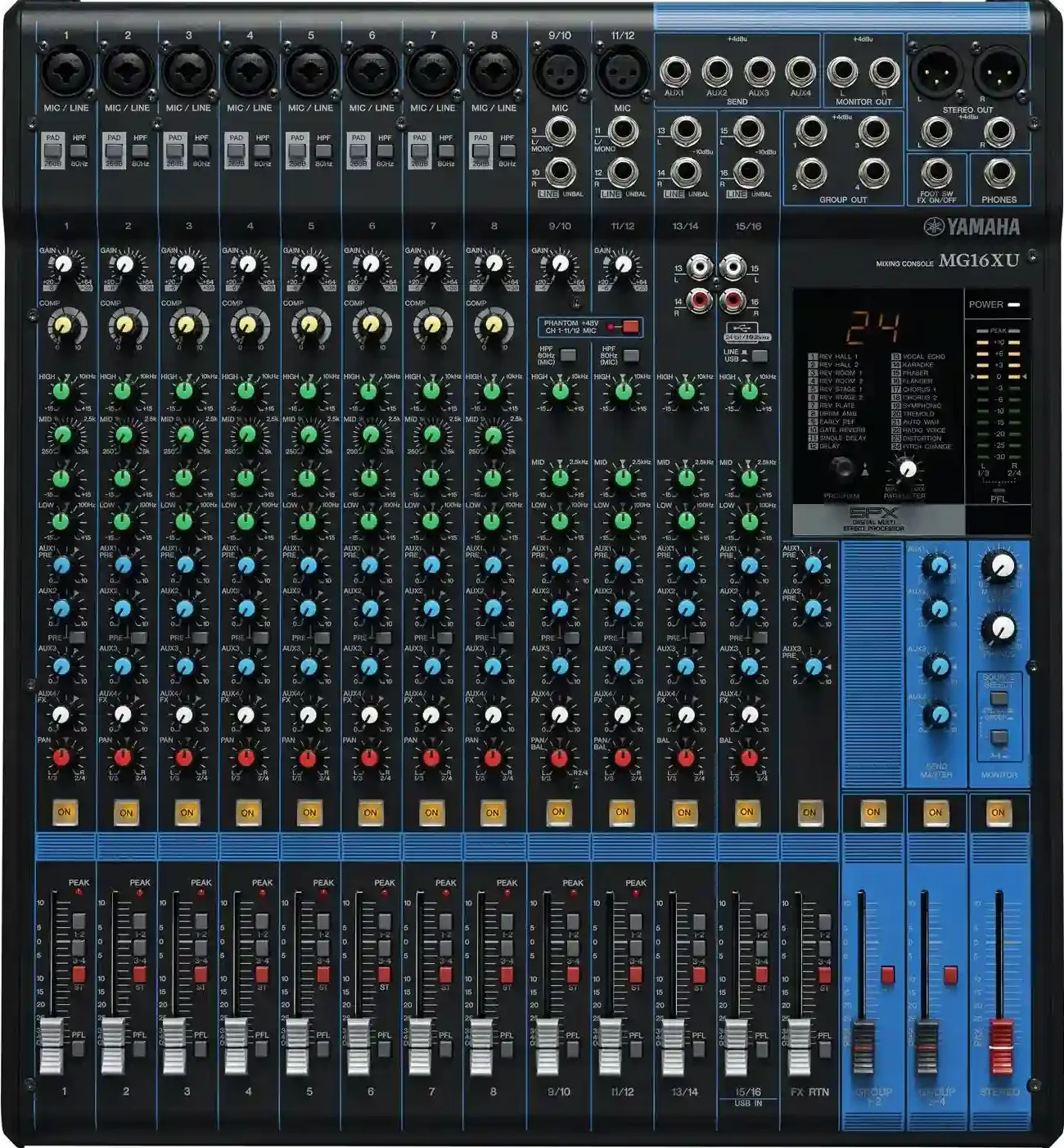
Task: Click the red STEREO master fader
Action: [999, 1046]
